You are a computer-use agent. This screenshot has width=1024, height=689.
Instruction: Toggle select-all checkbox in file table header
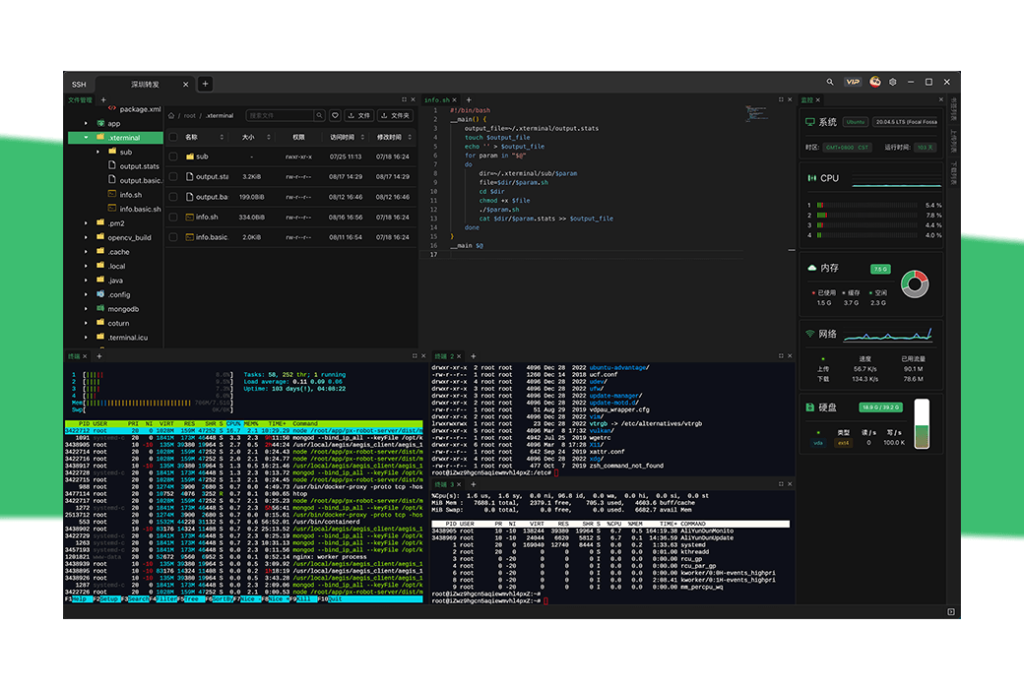[x=173, y=137]
